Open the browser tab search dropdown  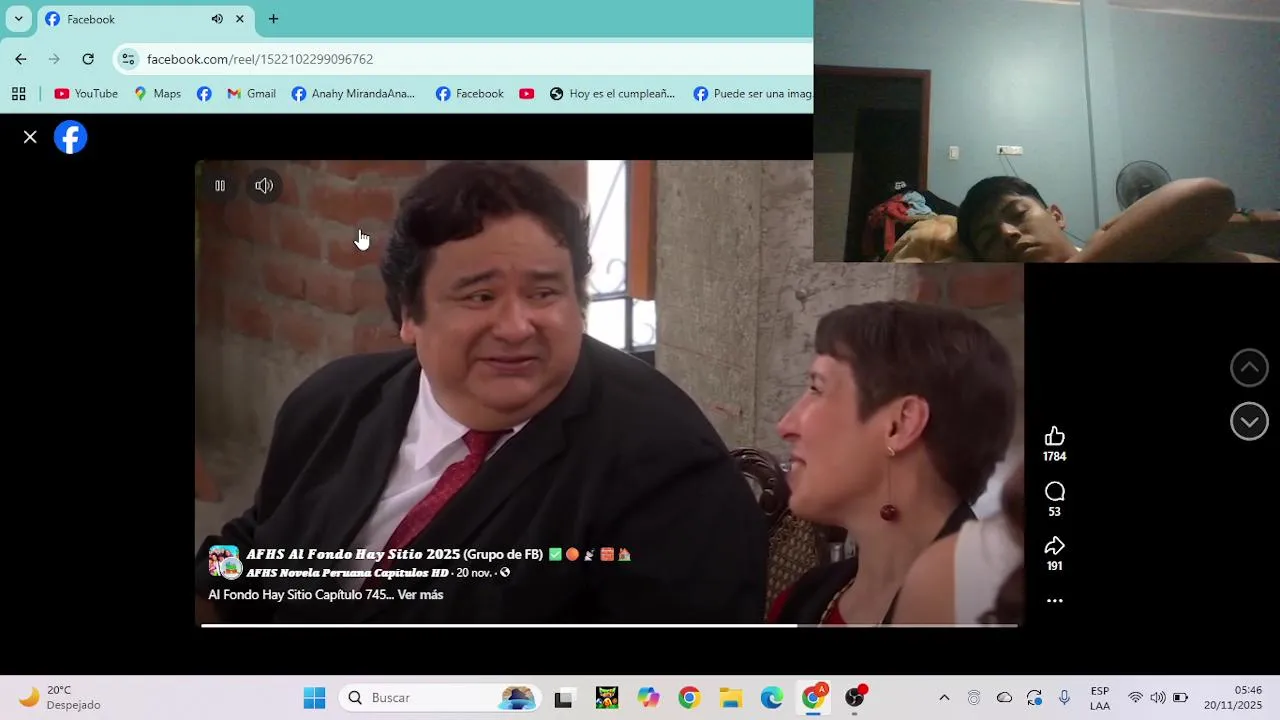tap(18, 19)
